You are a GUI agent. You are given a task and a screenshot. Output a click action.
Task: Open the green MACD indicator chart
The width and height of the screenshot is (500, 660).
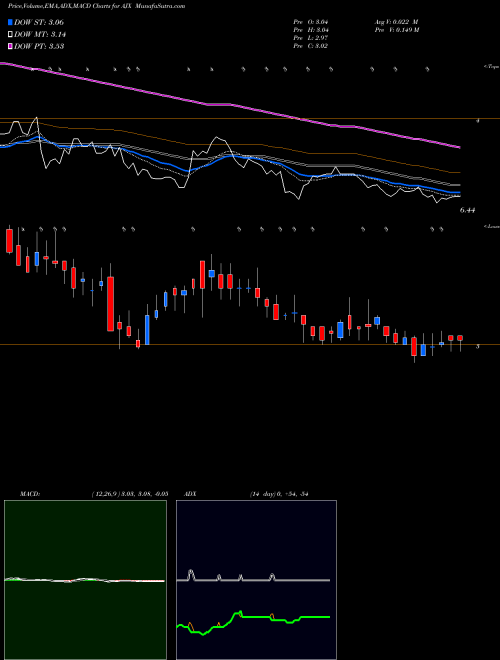click(x=85, y=580)
